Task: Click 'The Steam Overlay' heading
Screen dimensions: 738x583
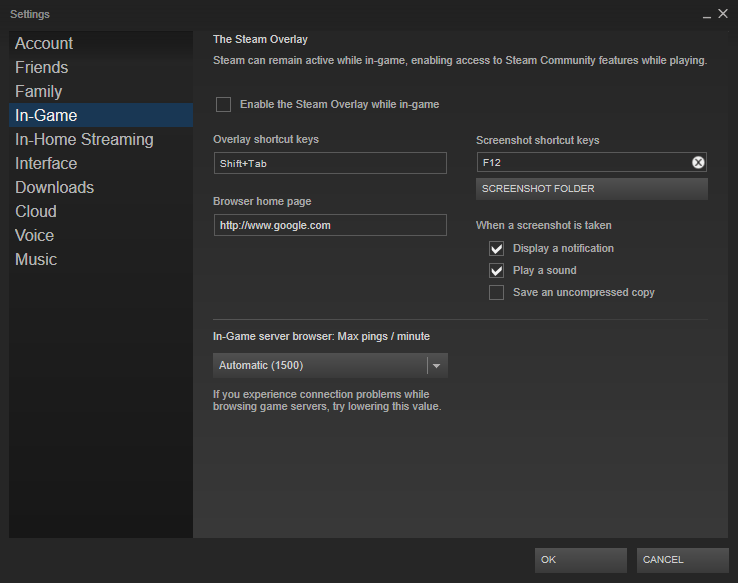Action: coord(260,39)
